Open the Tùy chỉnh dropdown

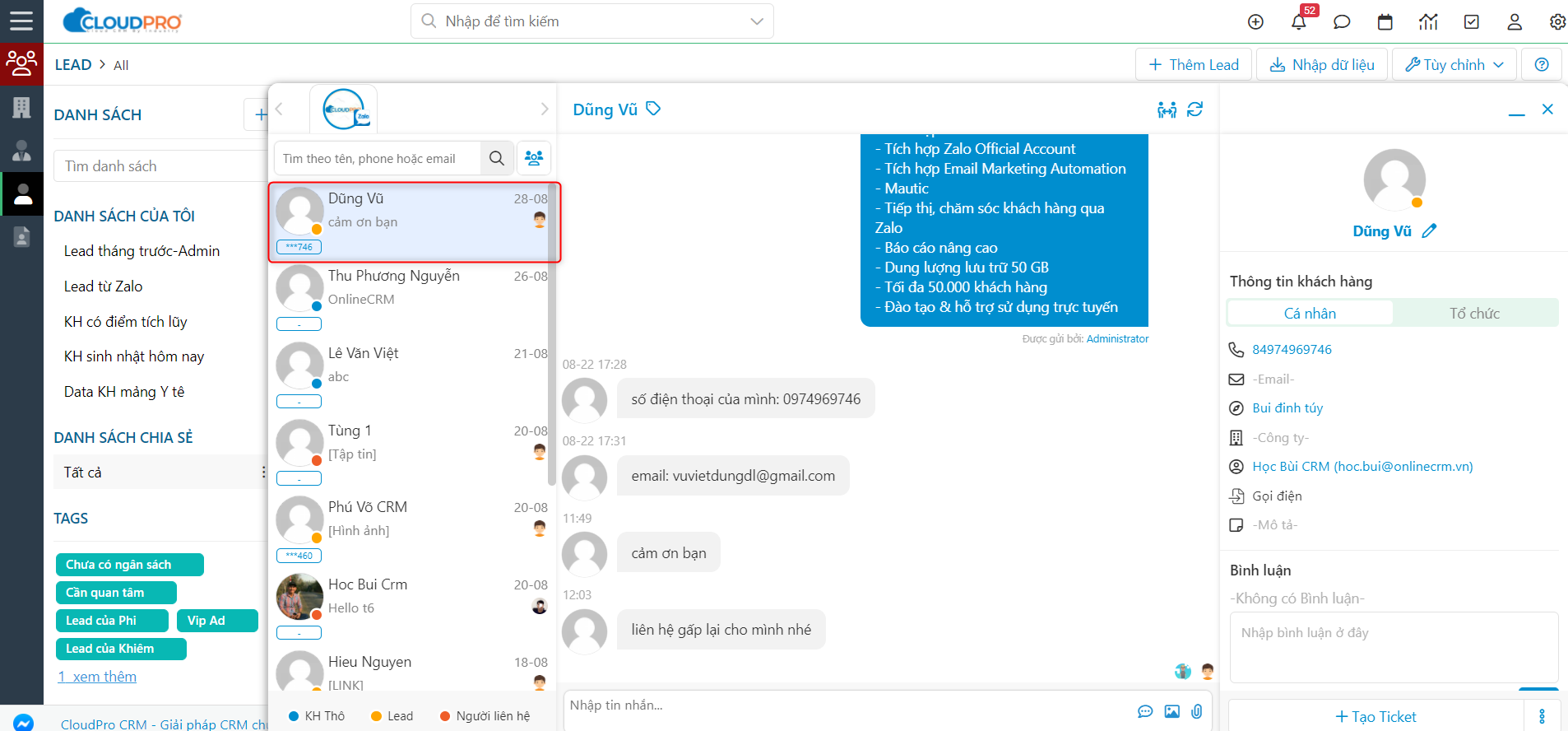click(1454, 64)
